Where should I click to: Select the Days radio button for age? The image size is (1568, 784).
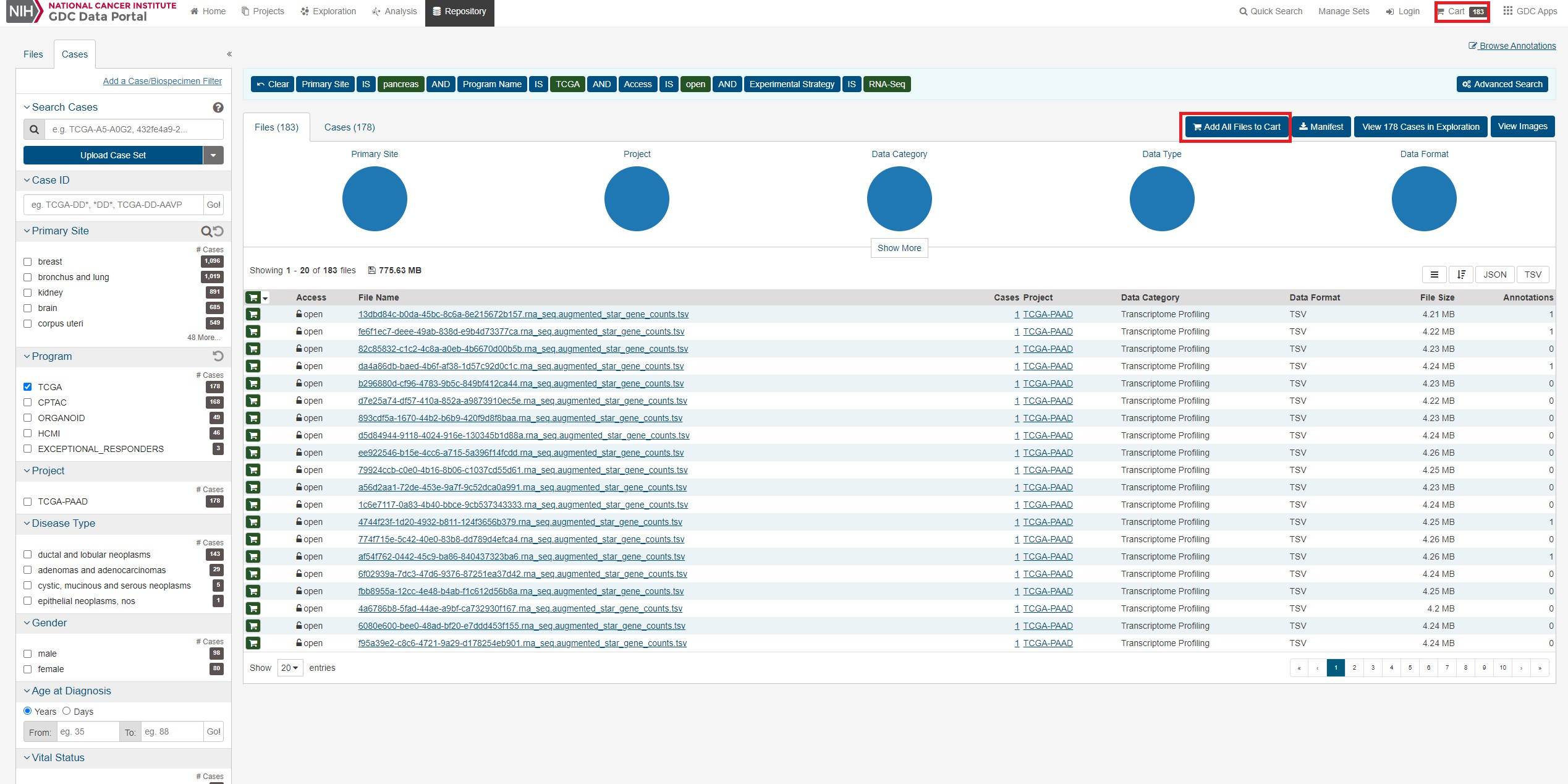67,711
